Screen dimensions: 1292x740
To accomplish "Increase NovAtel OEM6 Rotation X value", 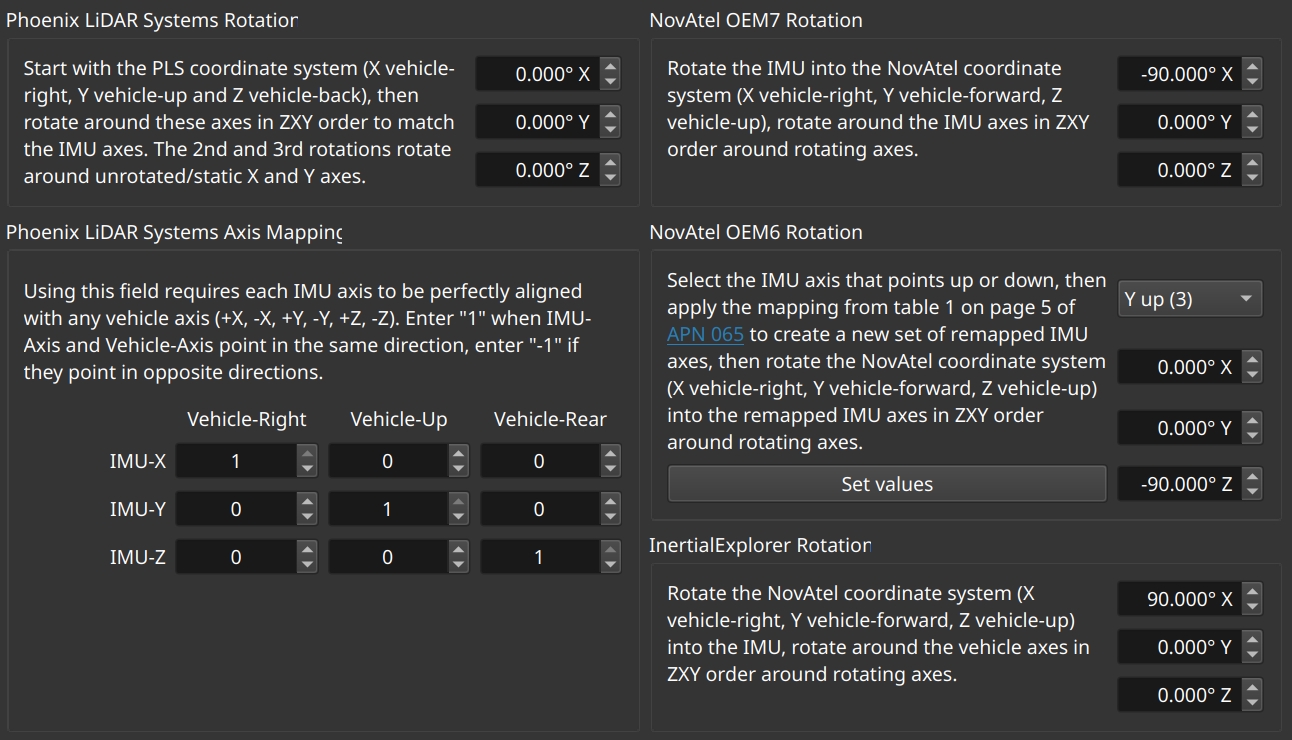I will (x=1252, y=359).
